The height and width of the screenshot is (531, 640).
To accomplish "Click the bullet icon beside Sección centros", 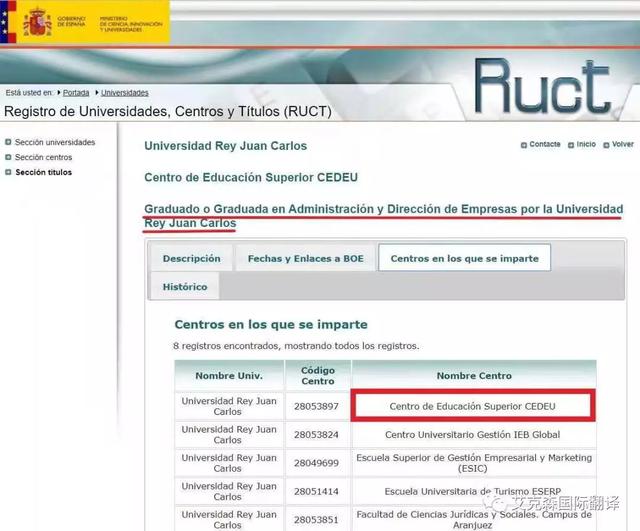I will pos(8,157).
